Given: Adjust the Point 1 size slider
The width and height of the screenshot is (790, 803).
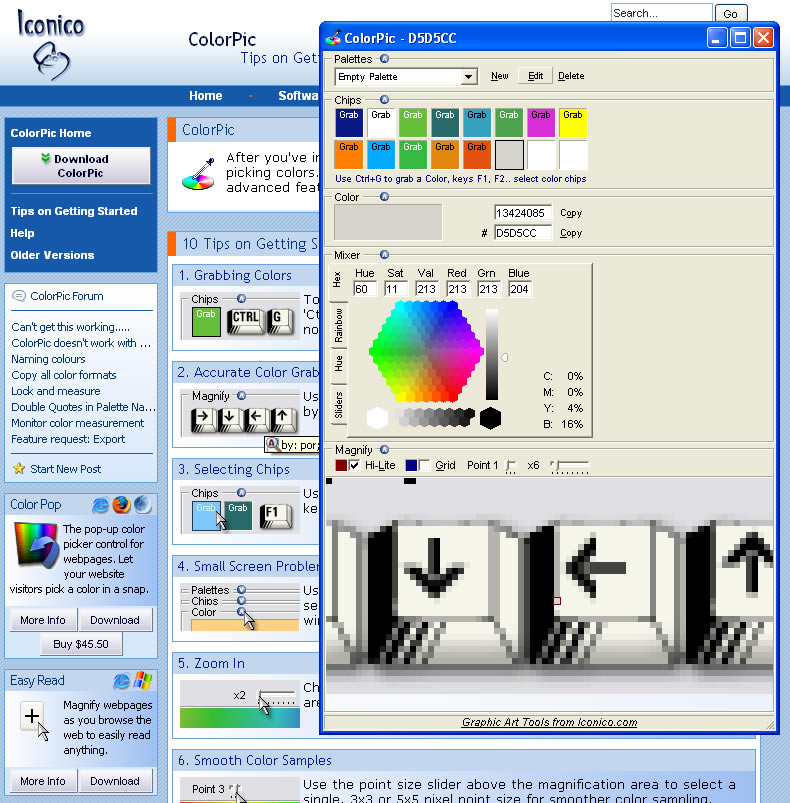Looking at the screenshot, I should [510, 466].
